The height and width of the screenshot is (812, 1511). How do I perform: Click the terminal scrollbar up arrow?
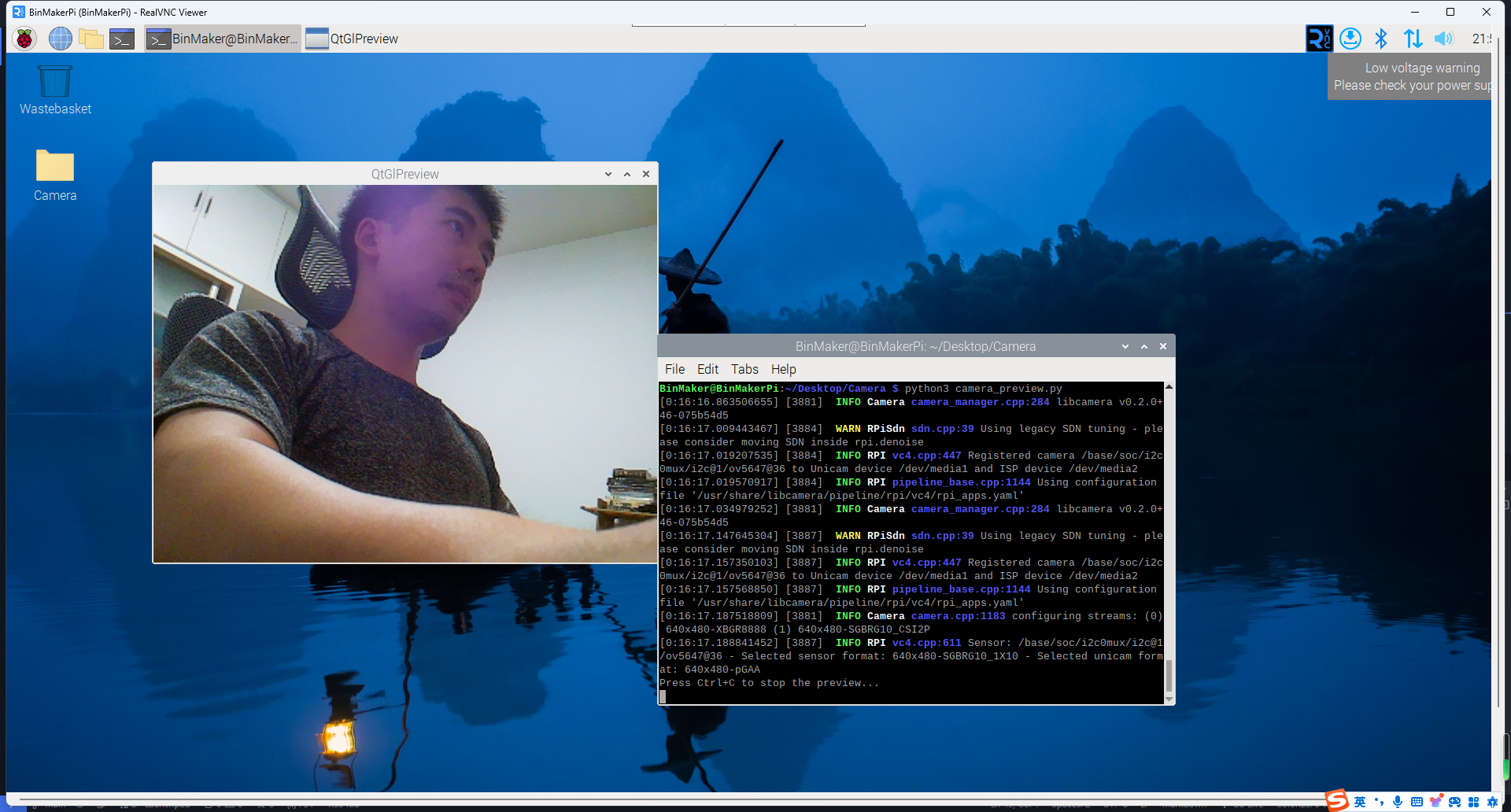click(x=1169, y=387)
